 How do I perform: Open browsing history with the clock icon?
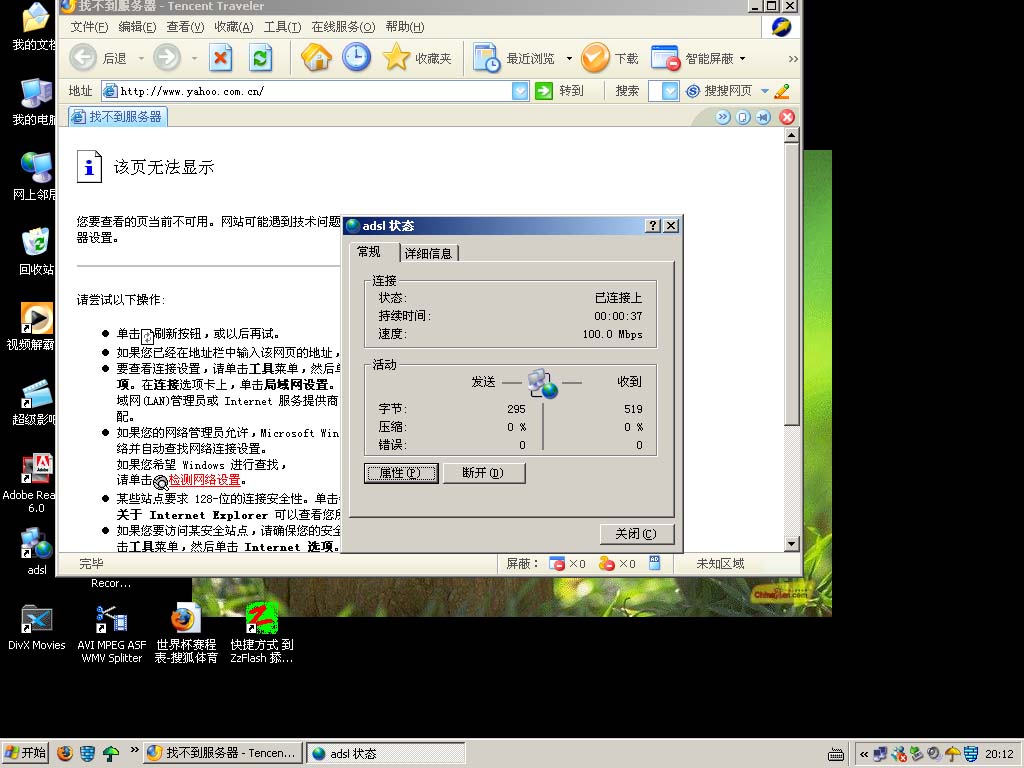tap(357, 57)
